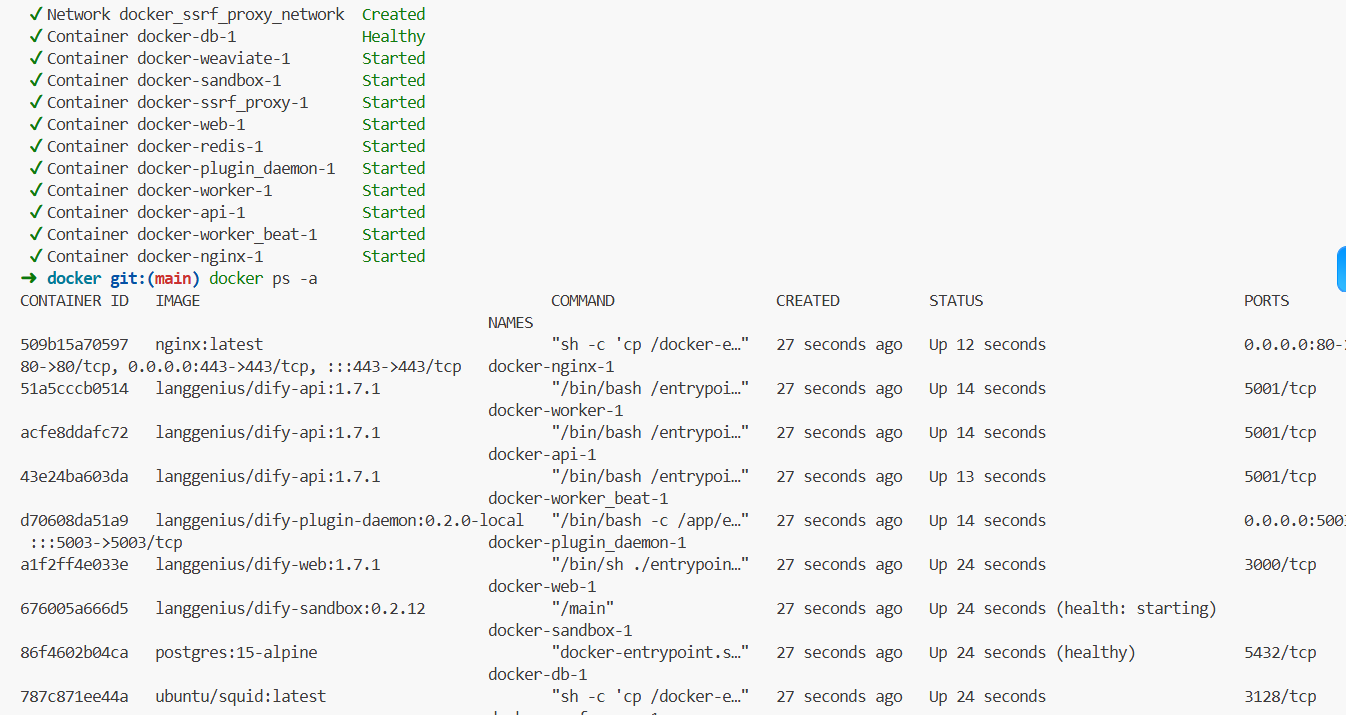Screen dimensions: 1346x715
Task: Click green check mark before Container docker-sandbox-1
Action: (x=36, y=81)
